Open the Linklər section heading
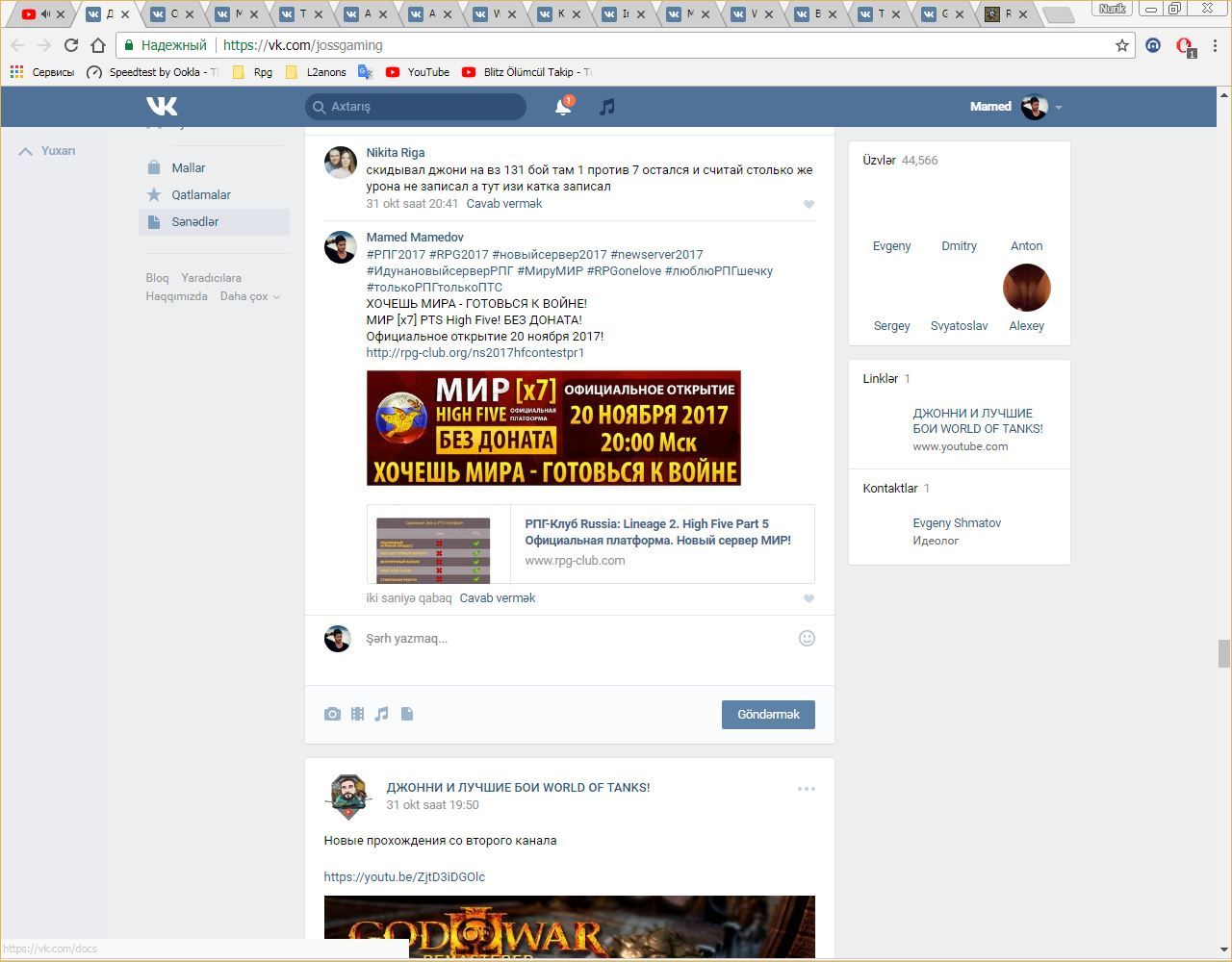1232x962 pixels. click(x=886, y=379)
